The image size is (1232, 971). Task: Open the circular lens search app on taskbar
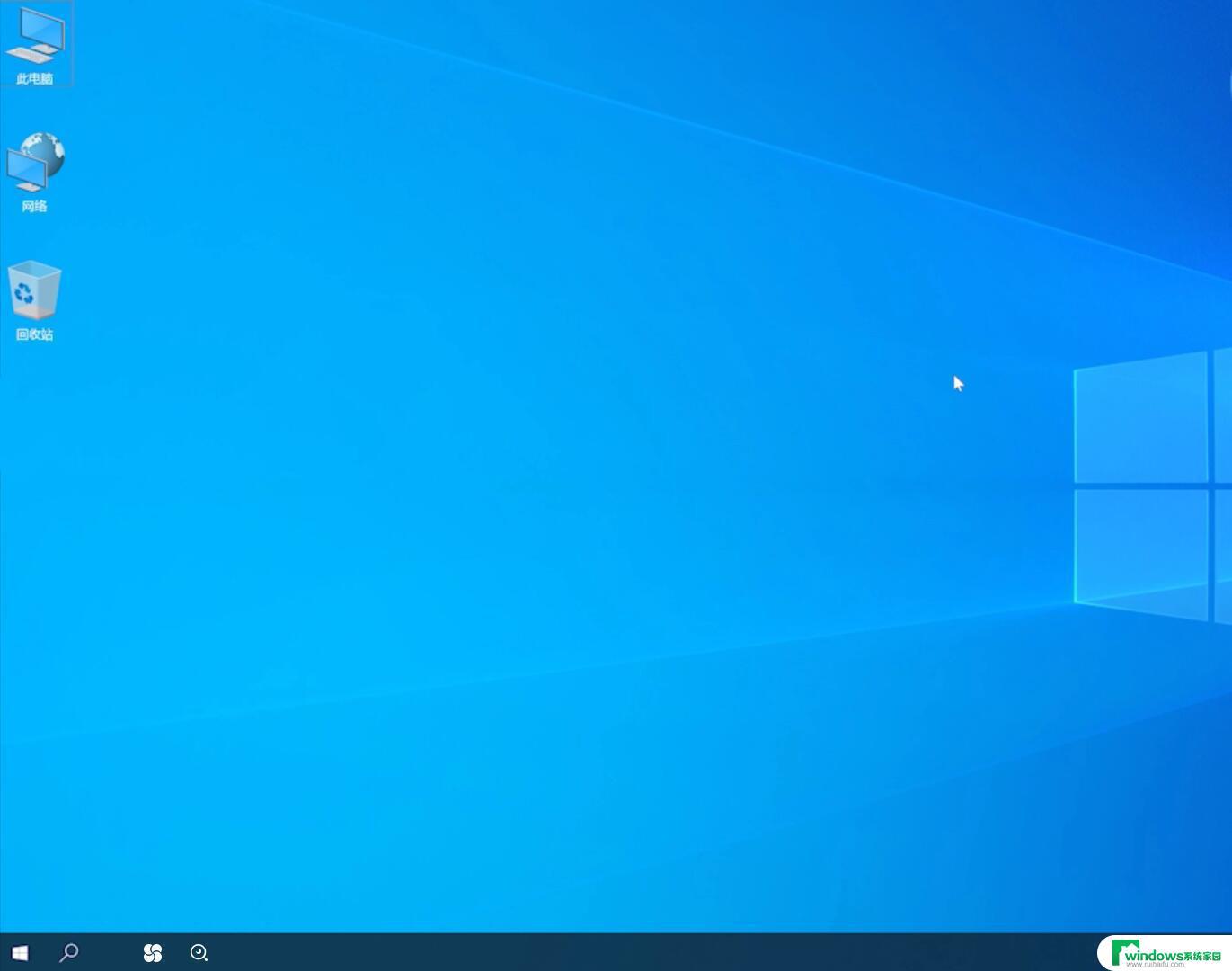199,952
